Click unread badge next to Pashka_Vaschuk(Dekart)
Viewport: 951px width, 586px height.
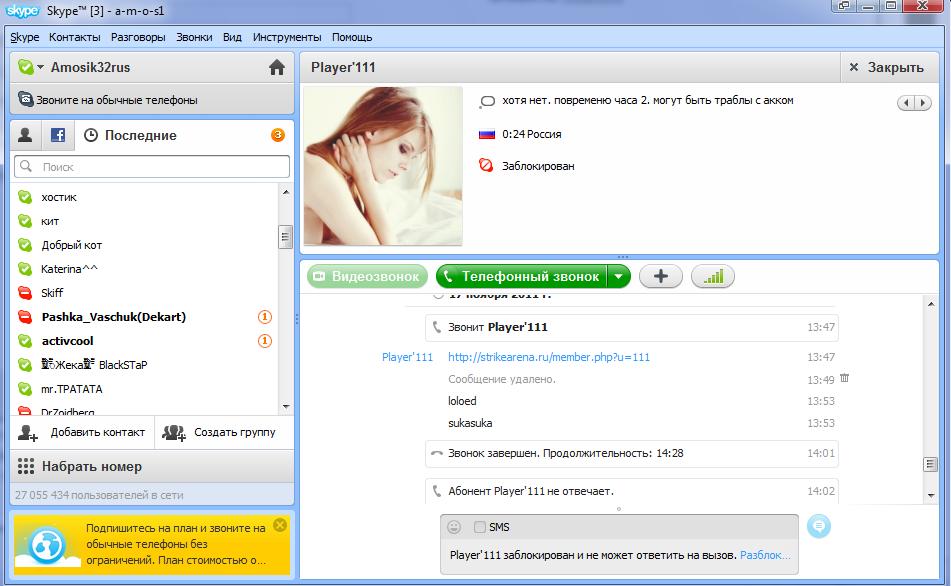point(264,317)
